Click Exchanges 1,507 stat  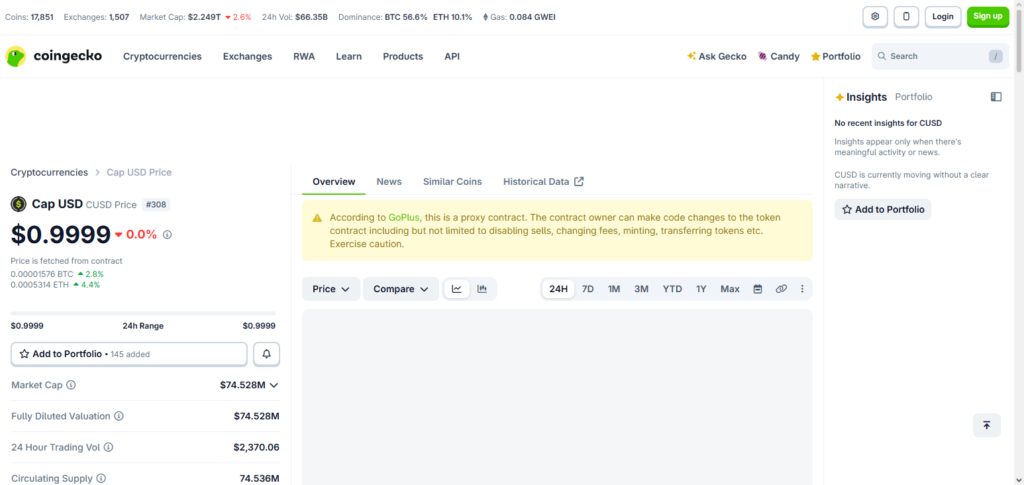point(96,17)
